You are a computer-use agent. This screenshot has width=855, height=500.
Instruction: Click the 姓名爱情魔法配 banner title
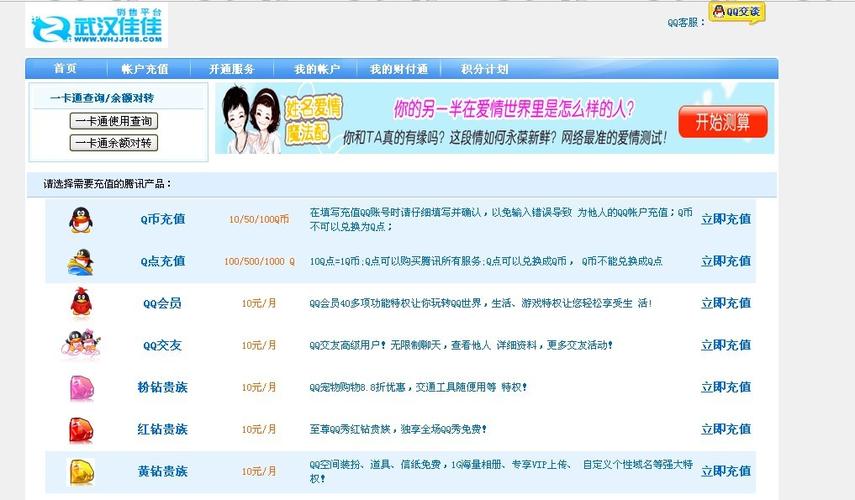coord(314,119)
